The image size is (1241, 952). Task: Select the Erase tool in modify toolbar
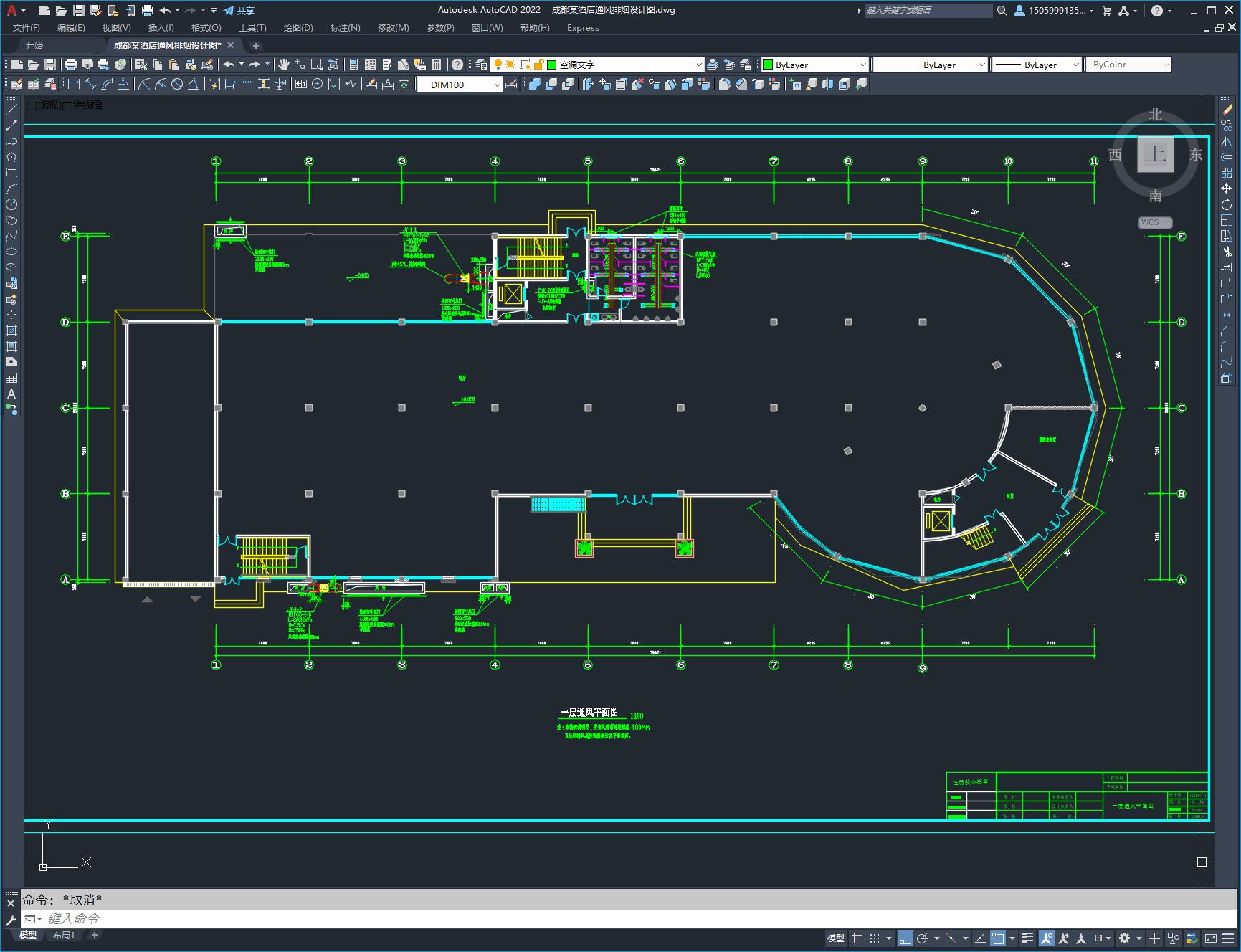[x=1227, y=110]
